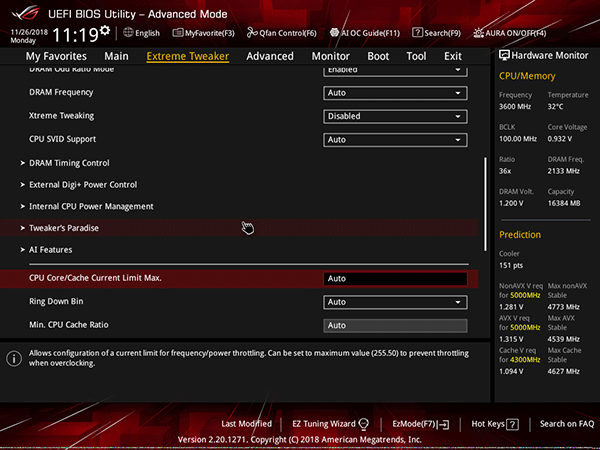Open Ring Down Bin dropdown
Image resolution: width=600 pixels, height=450 pixels.
click(395, 302)
